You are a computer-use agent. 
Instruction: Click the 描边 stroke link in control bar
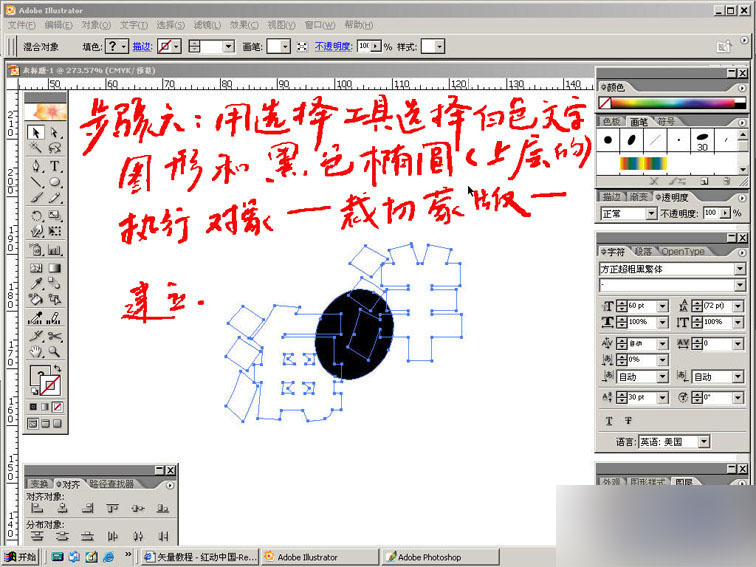142,46
